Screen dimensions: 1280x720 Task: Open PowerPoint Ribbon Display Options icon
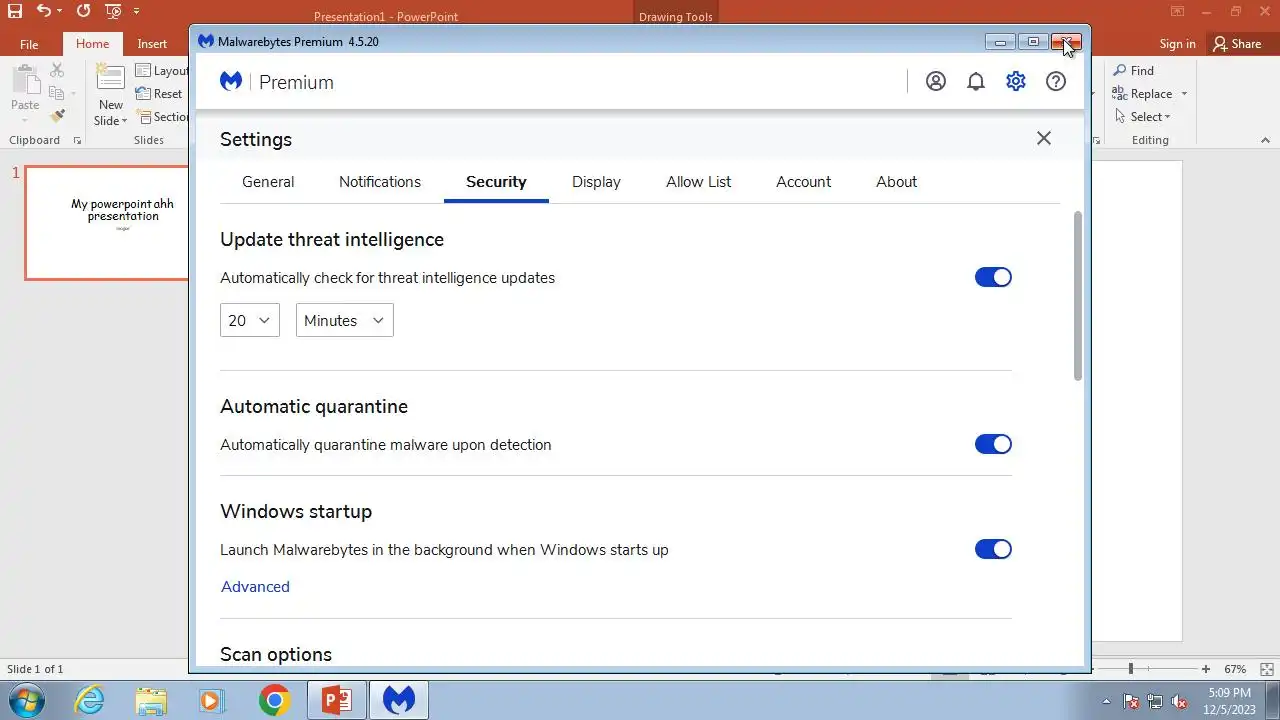coord(1177,12)
